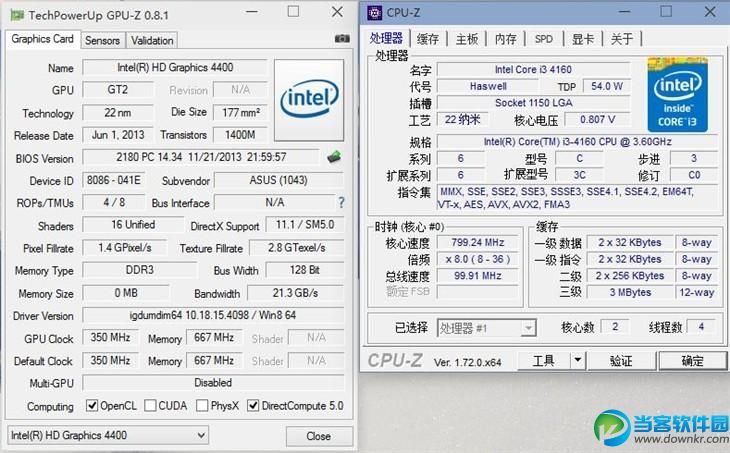This screenshot has width=730, height=453.
Task: Toggle the CUDA checkbox
Action: coord(150,406)
